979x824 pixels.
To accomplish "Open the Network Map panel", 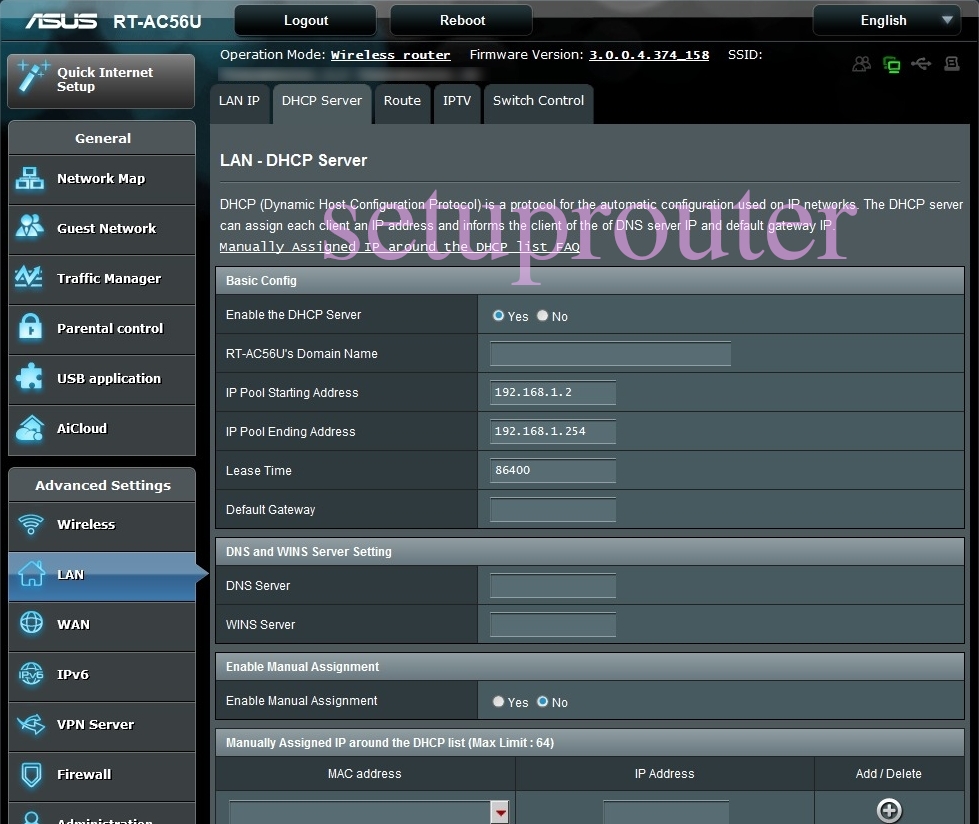I will pos(100,180).
